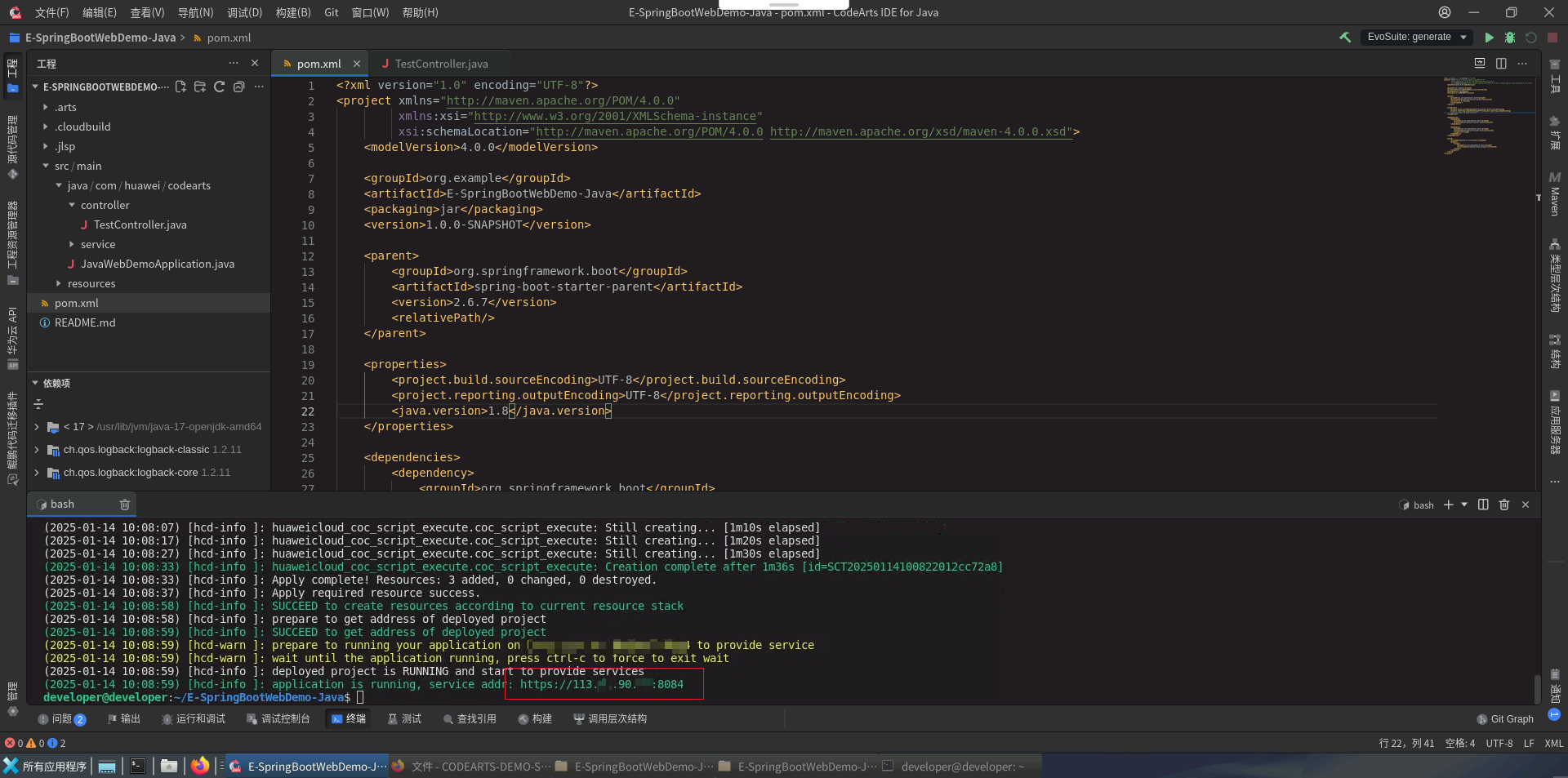Viewport: 1568px width, 778px height.
Task: Open the 应用服务器 side panel
Action: click(x=1555, y=422)
